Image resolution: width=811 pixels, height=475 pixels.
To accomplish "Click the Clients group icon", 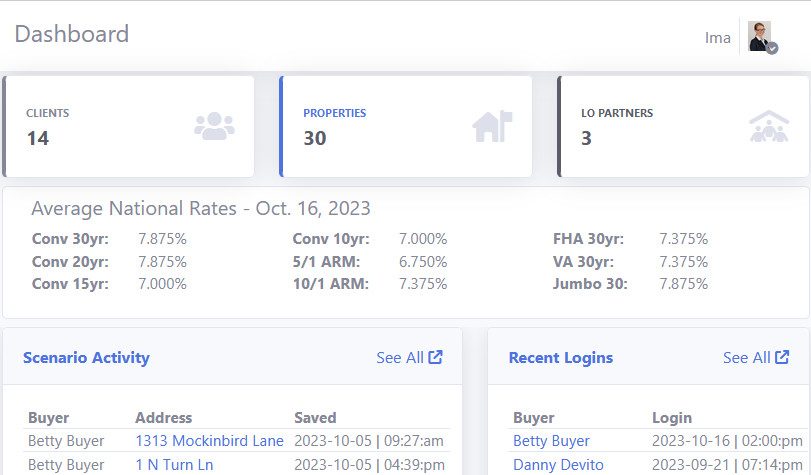I will (214, 126).
